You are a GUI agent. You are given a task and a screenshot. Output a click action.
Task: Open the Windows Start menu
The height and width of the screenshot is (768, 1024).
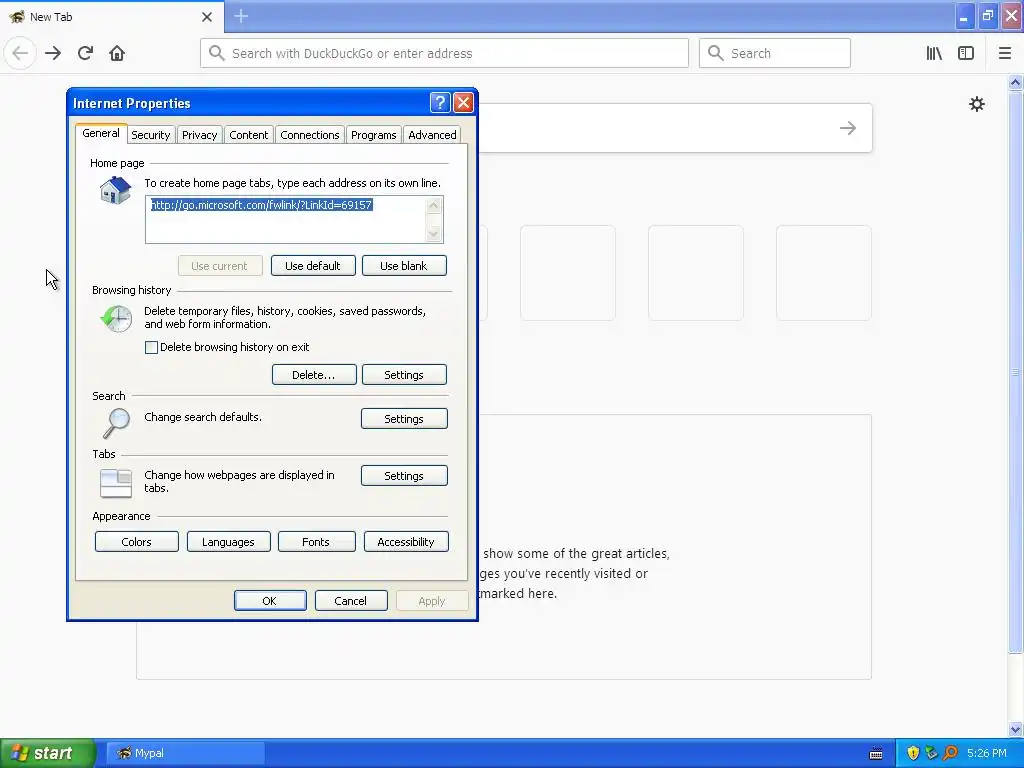tap(48, 753)
